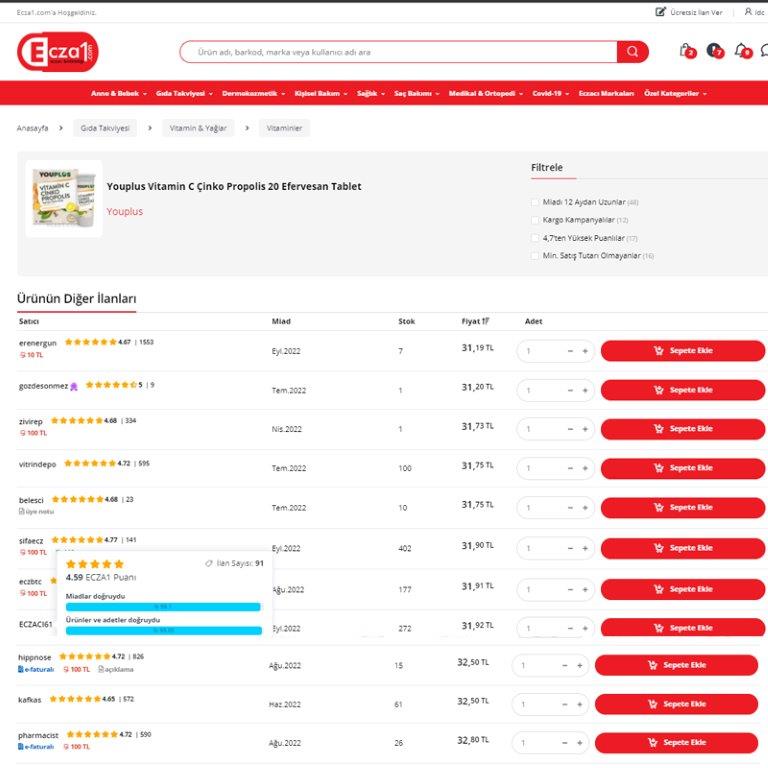Add zivirep listing with Sepete Ekle
This screenshot has width=768, height=768.
click(683, 429)
